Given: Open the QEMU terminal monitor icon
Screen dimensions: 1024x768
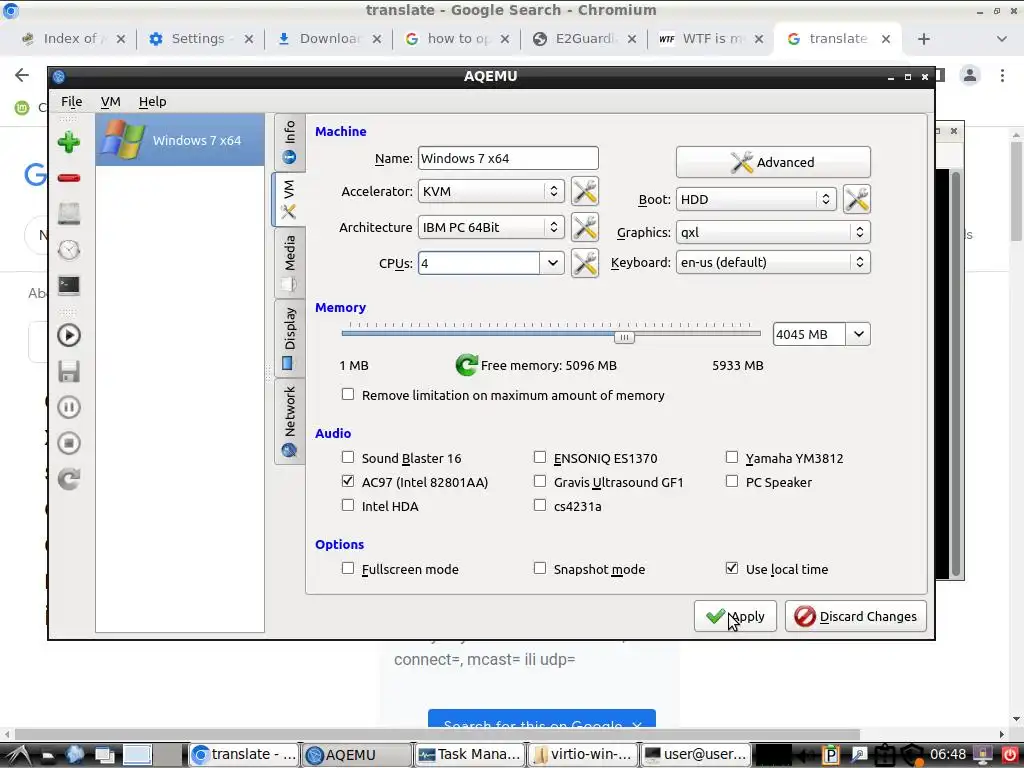Looking at the screenshot, I should tap(69, 285).
